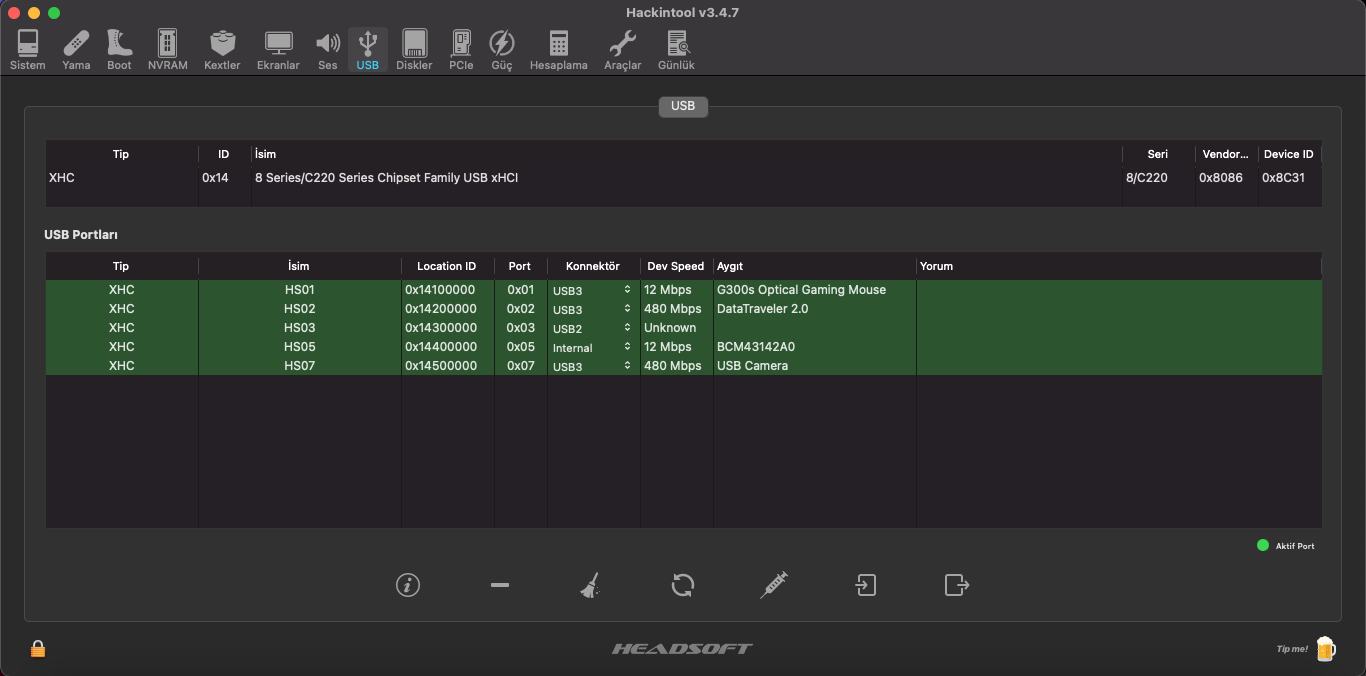Viewport: 1366px width, 676px height.
Task: Select HS02 port name cell
Action: 300,309
